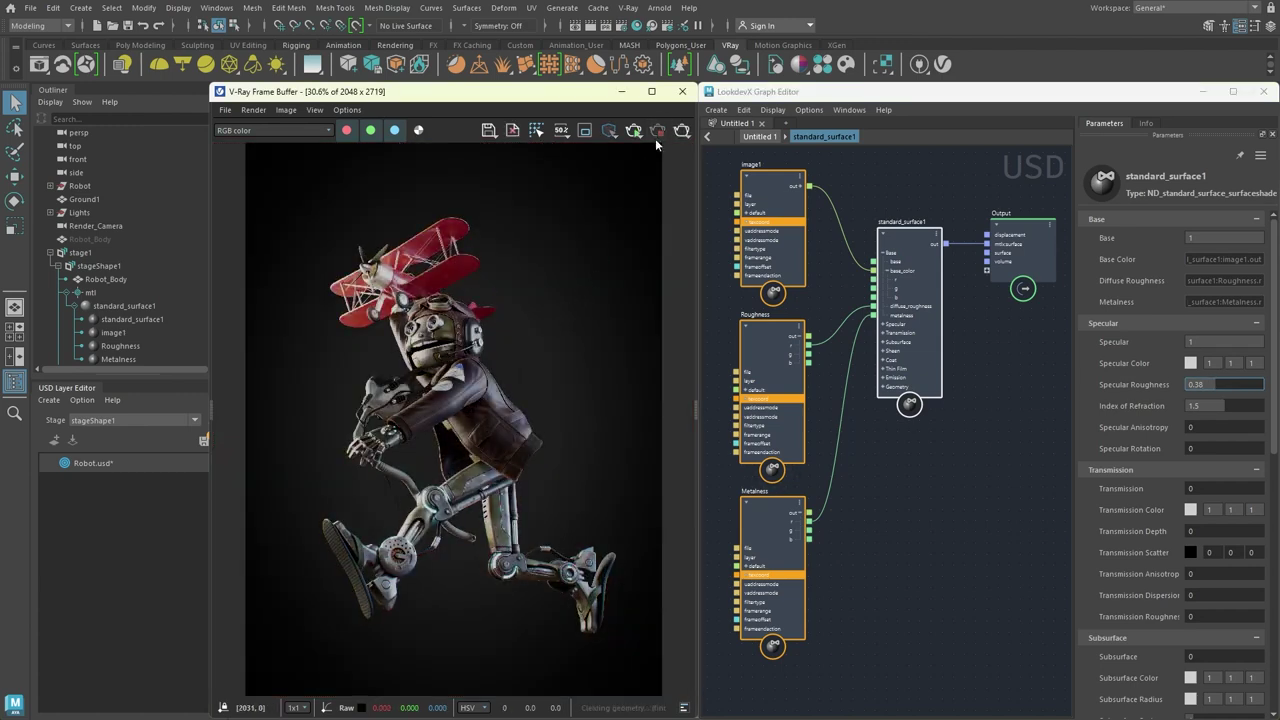Viewport: 1280px width, 720px height.
Task: Click the save layer icon in USD Layer Editor
Action: [x=204, y=440]
